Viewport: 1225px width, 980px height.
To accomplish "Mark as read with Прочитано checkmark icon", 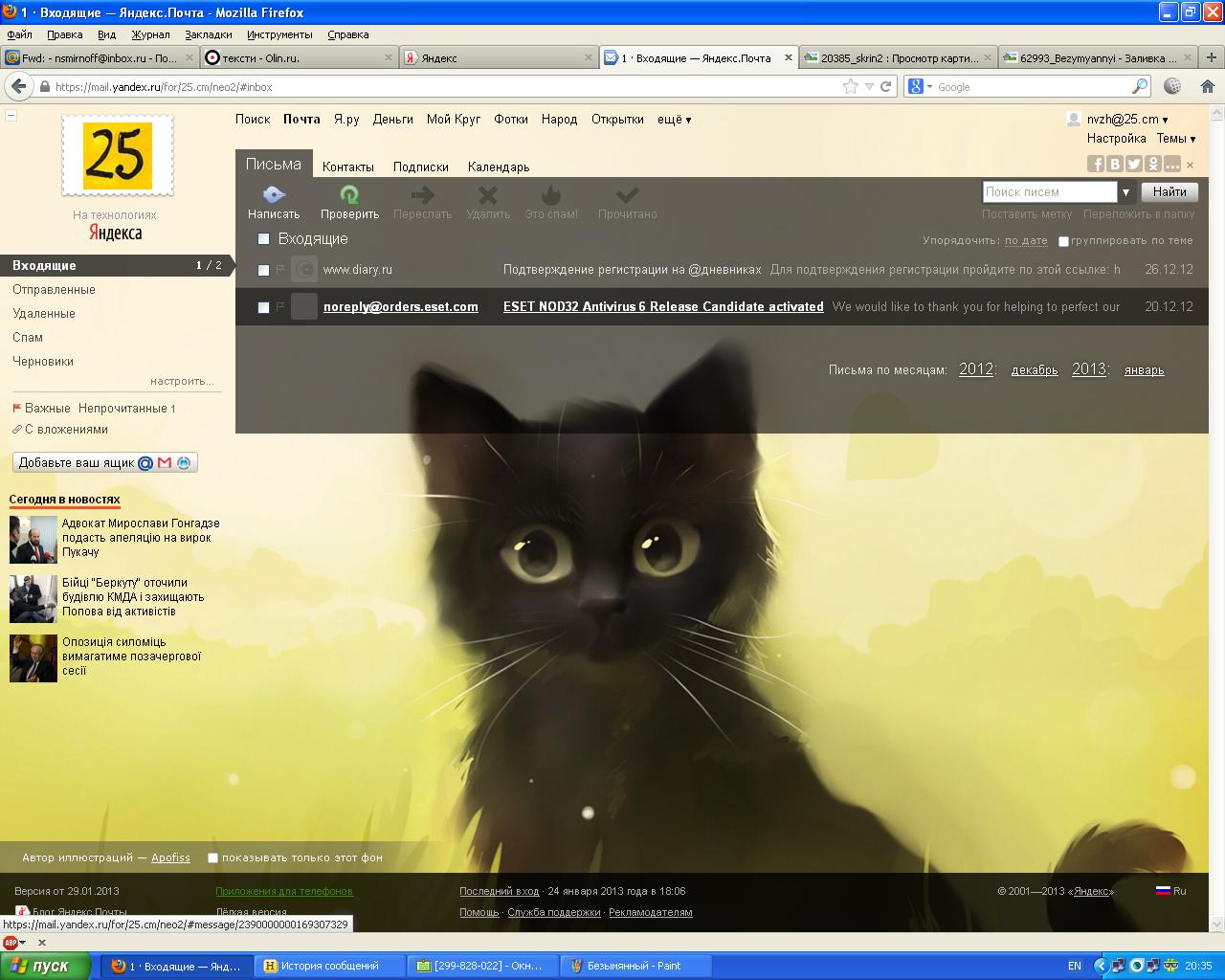I will (x=627, y=195).
